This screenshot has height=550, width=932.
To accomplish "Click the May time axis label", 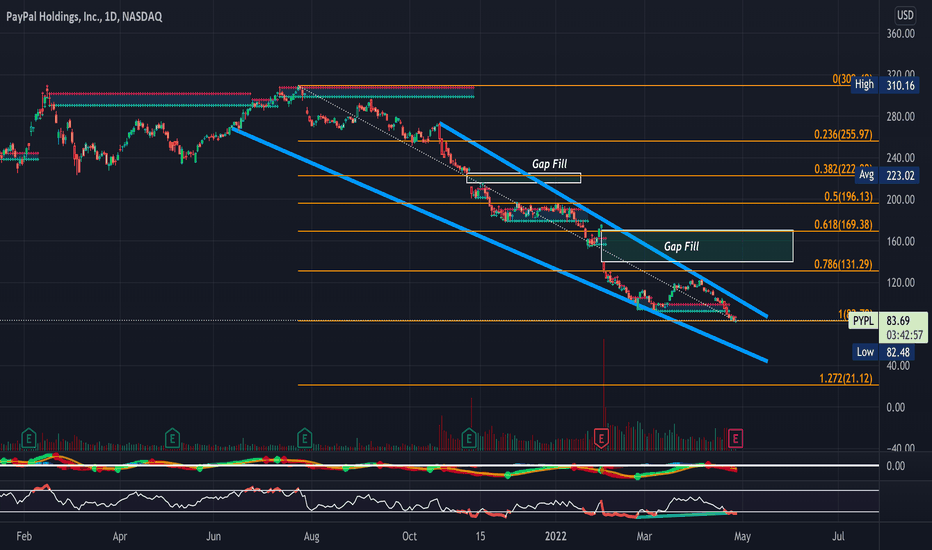I will click(x=742, y=536).
